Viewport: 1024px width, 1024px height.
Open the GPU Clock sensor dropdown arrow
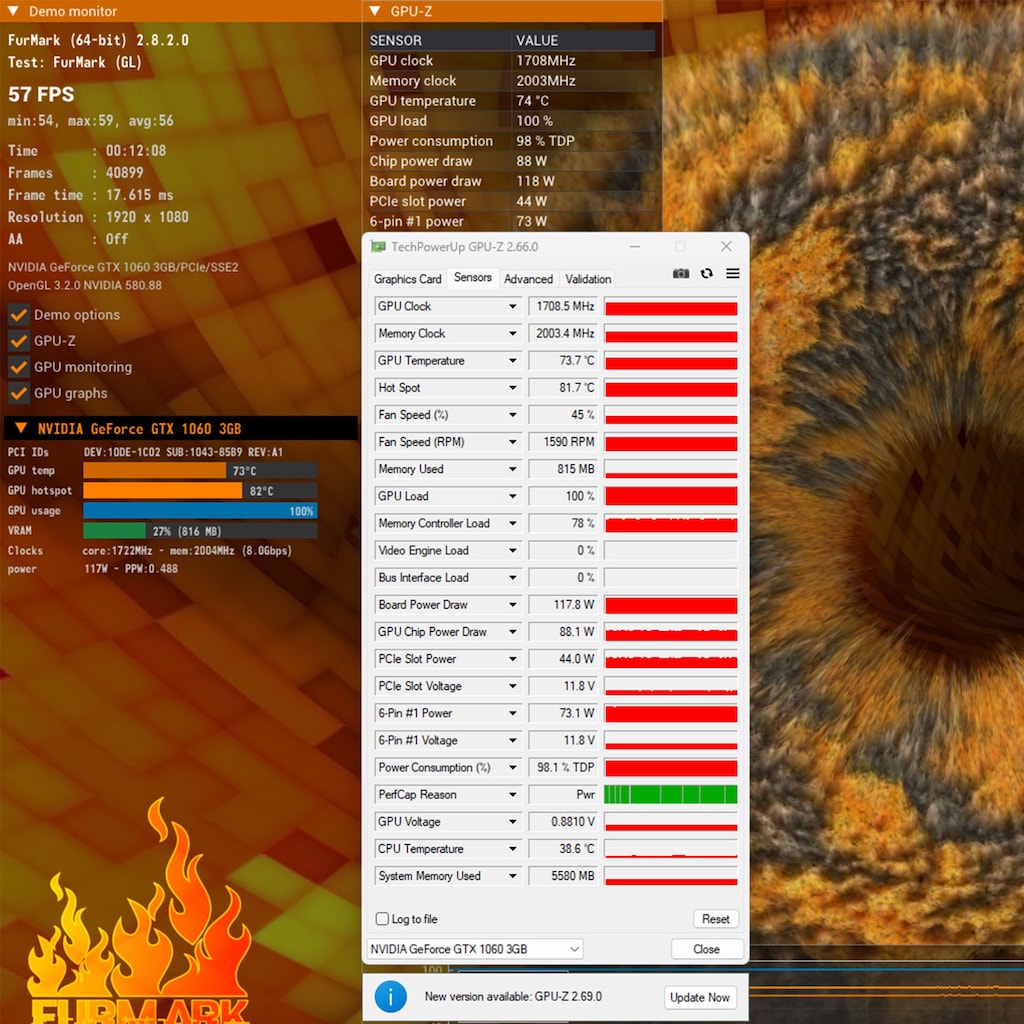click(x=513, y=306)
